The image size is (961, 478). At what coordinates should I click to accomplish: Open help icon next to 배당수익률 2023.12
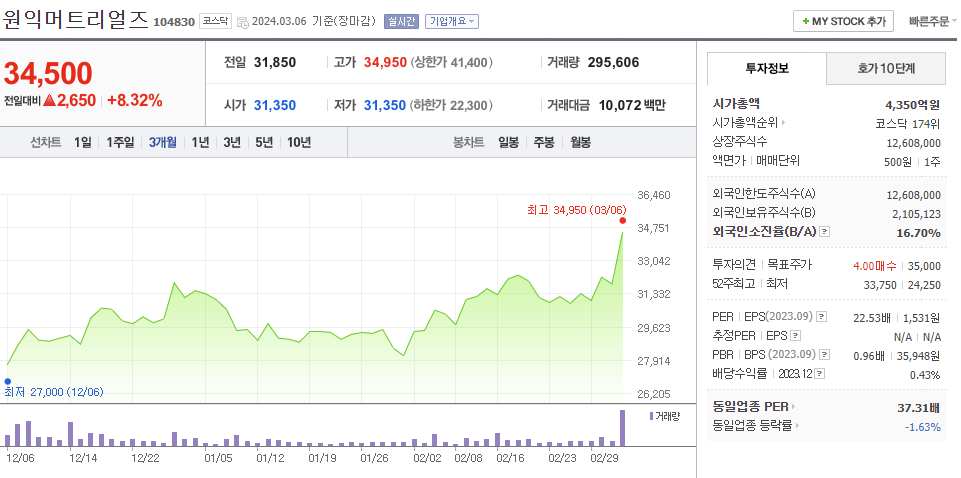click(x=820, y=374)
